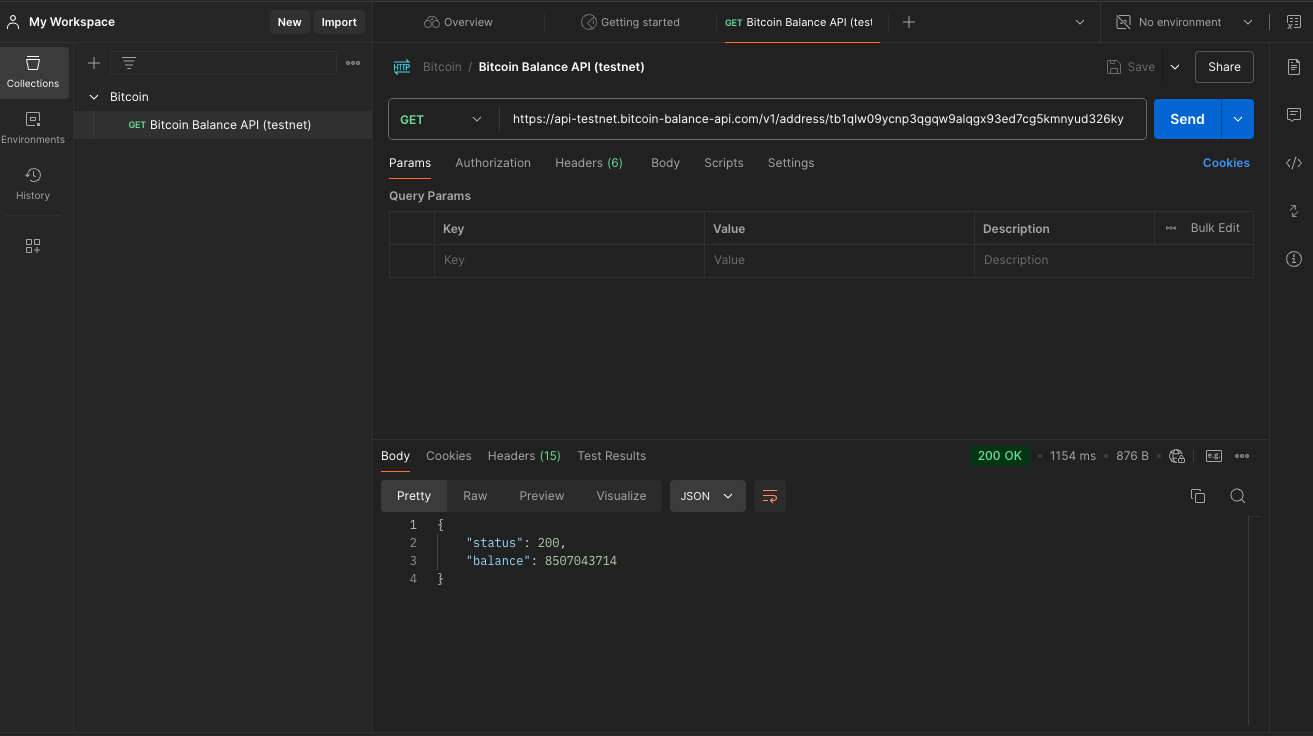Expand the JSON format dropdown
The width and height of the screenshot is (1313, 736).
(707, 496)
